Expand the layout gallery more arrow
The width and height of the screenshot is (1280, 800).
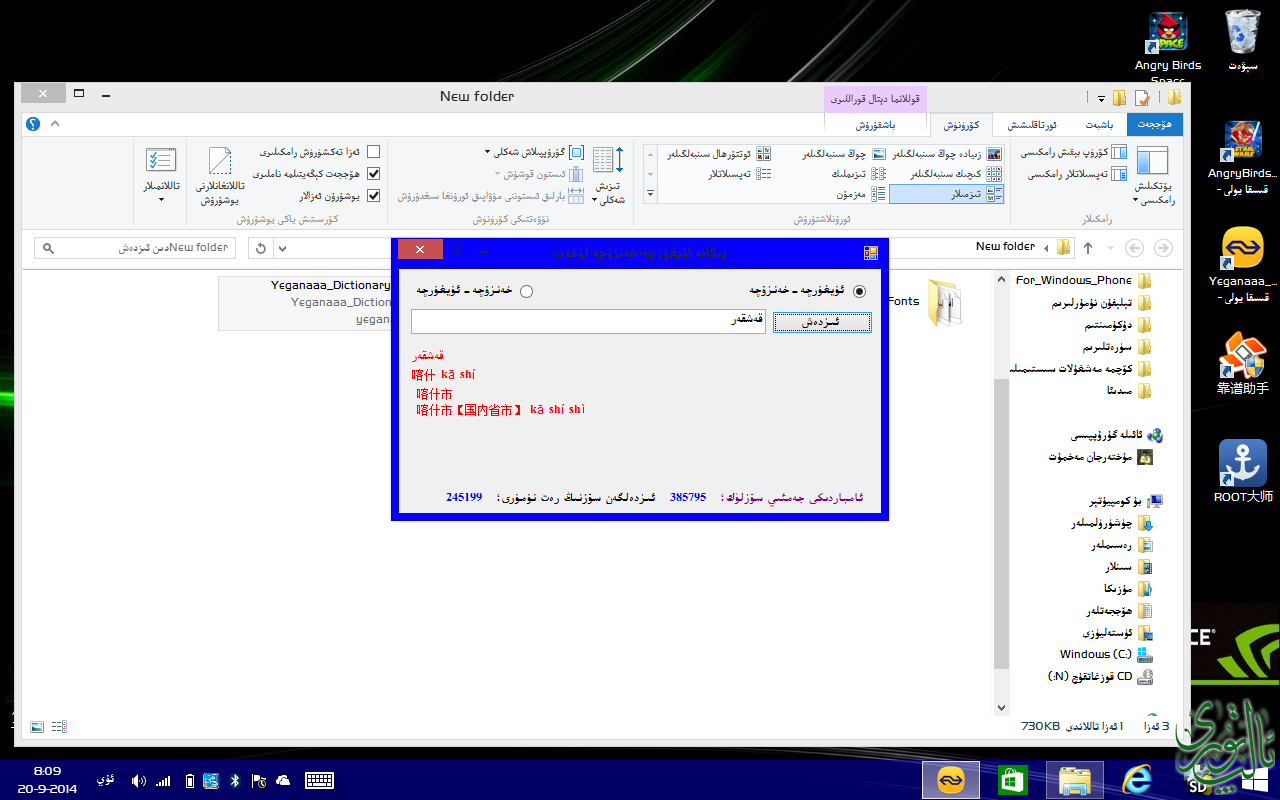pos(650,194)
